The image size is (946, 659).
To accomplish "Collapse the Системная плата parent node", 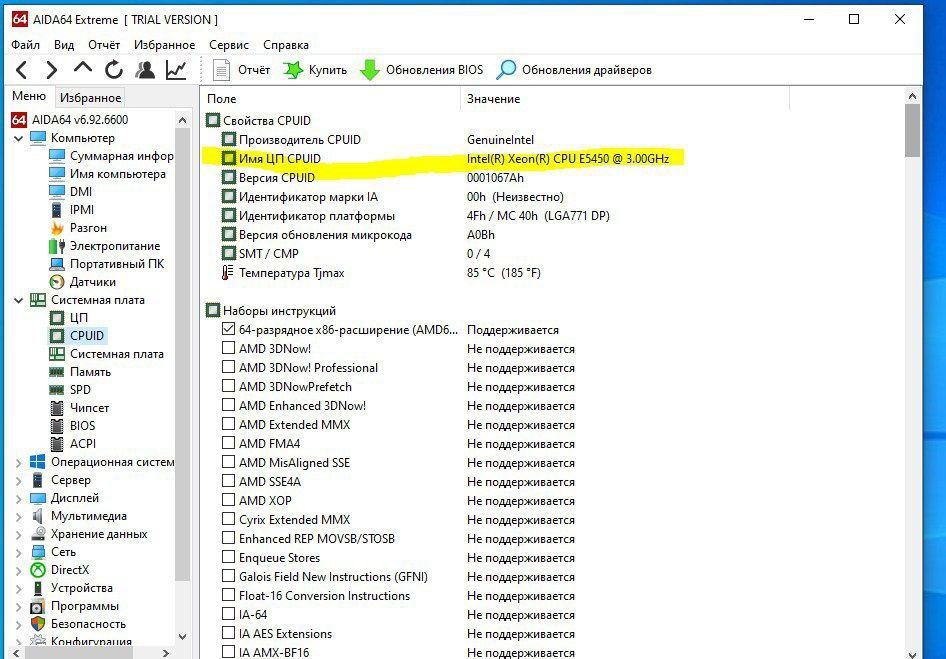I will click(x=19, y=300).
